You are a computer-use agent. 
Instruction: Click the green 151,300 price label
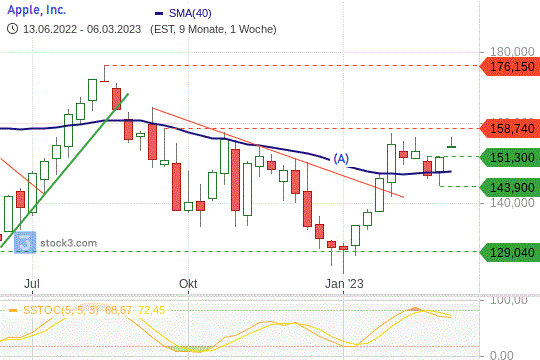(510, 157)
